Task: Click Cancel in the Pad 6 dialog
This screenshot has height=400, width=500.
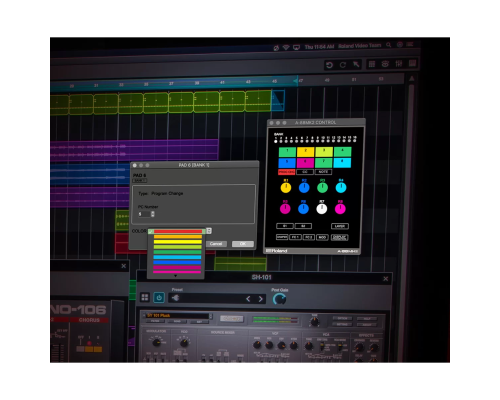Action: pos(216,244)
